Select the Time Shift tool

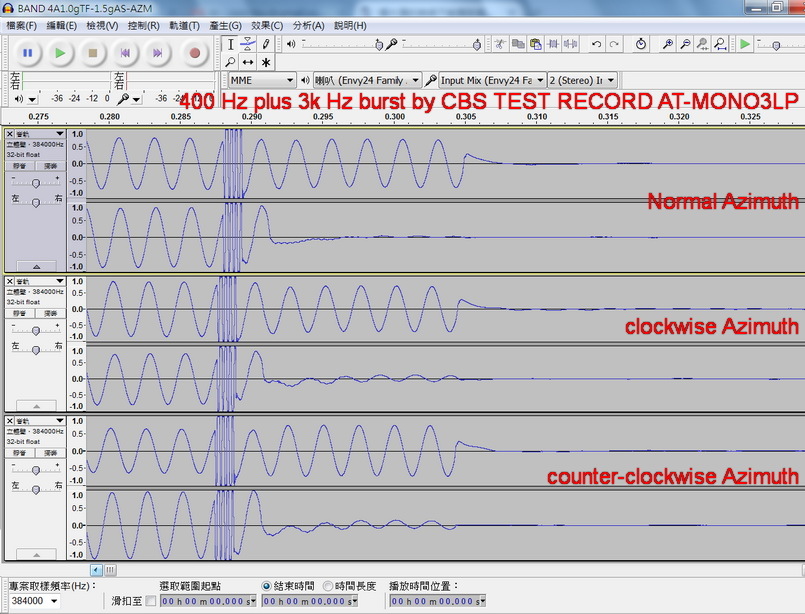pyautogui.click(x=248, y=62)
